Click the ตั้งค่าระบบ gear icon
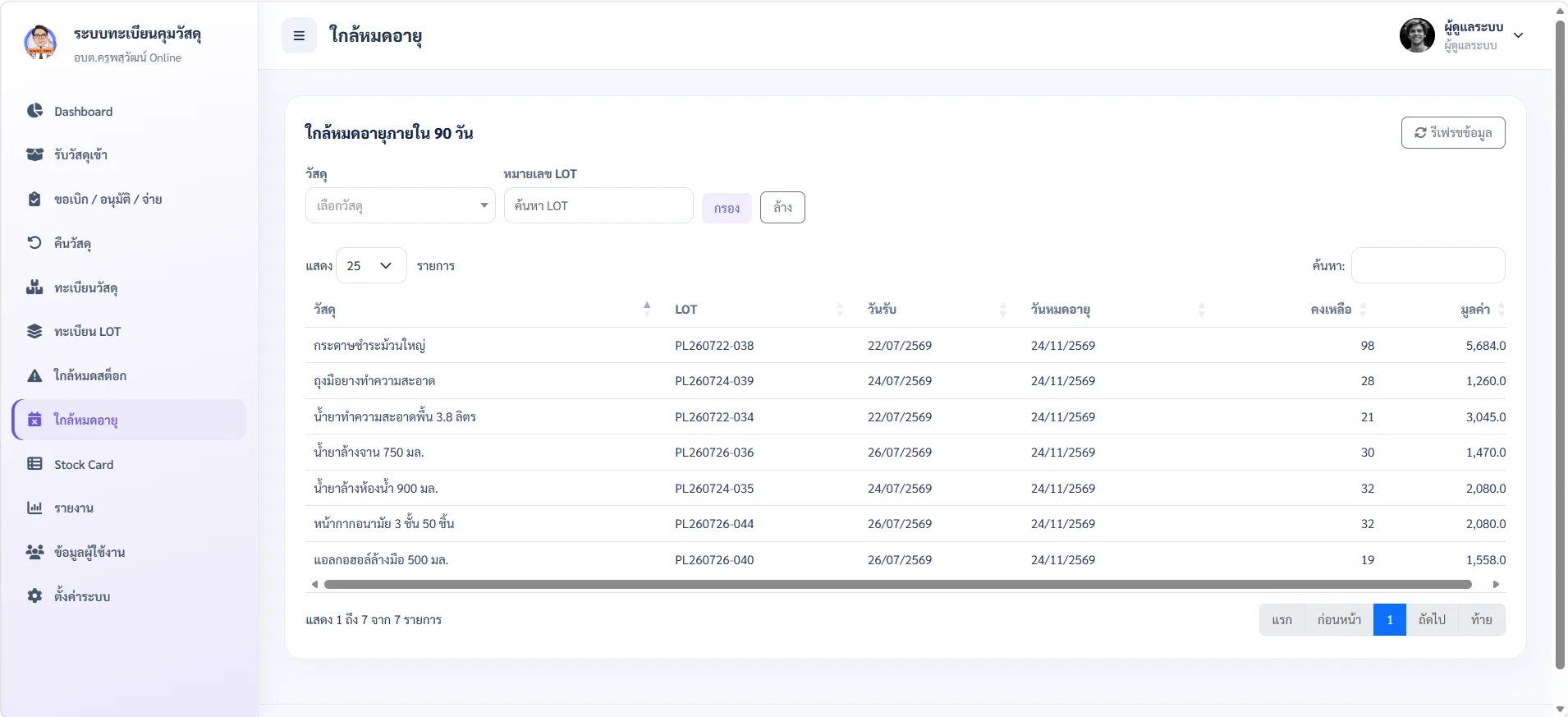Viewport: 1568px width, 717px height. (34, 596)
